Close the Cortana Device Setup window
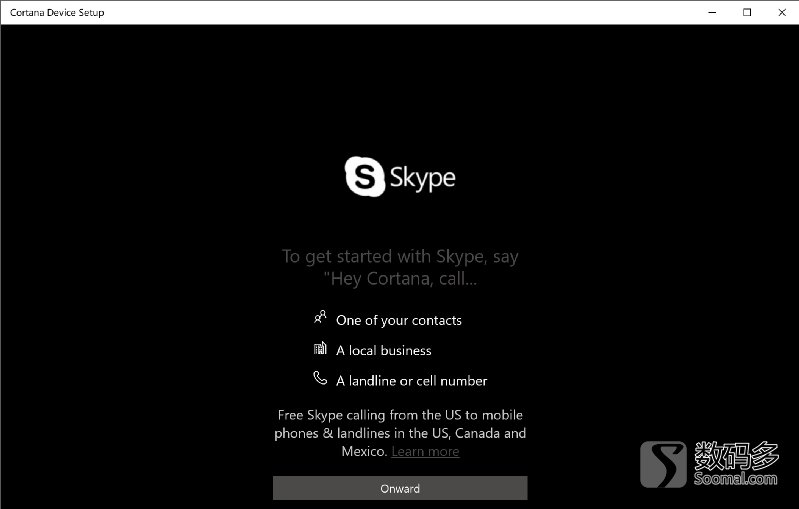 (x=781, y=12)
